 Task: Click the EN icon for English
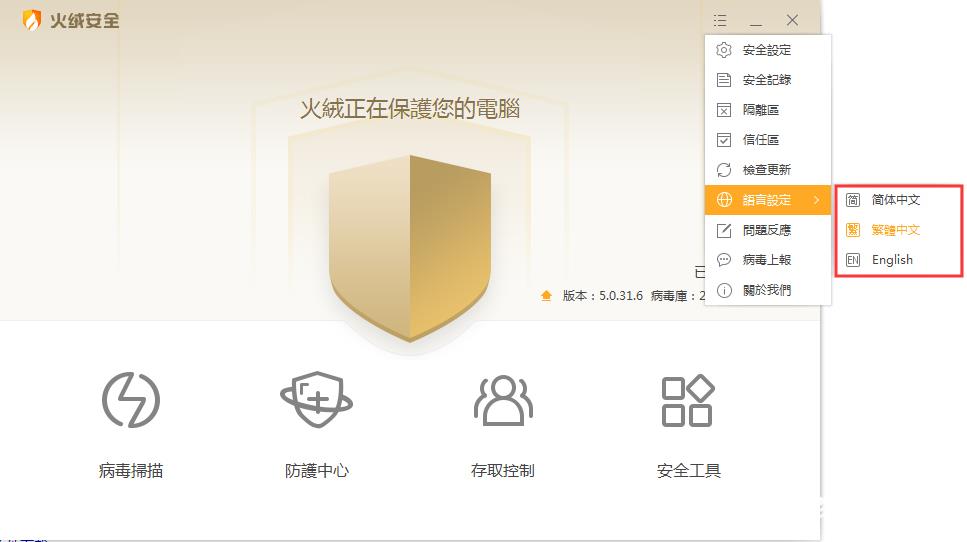tap(853, 260)
